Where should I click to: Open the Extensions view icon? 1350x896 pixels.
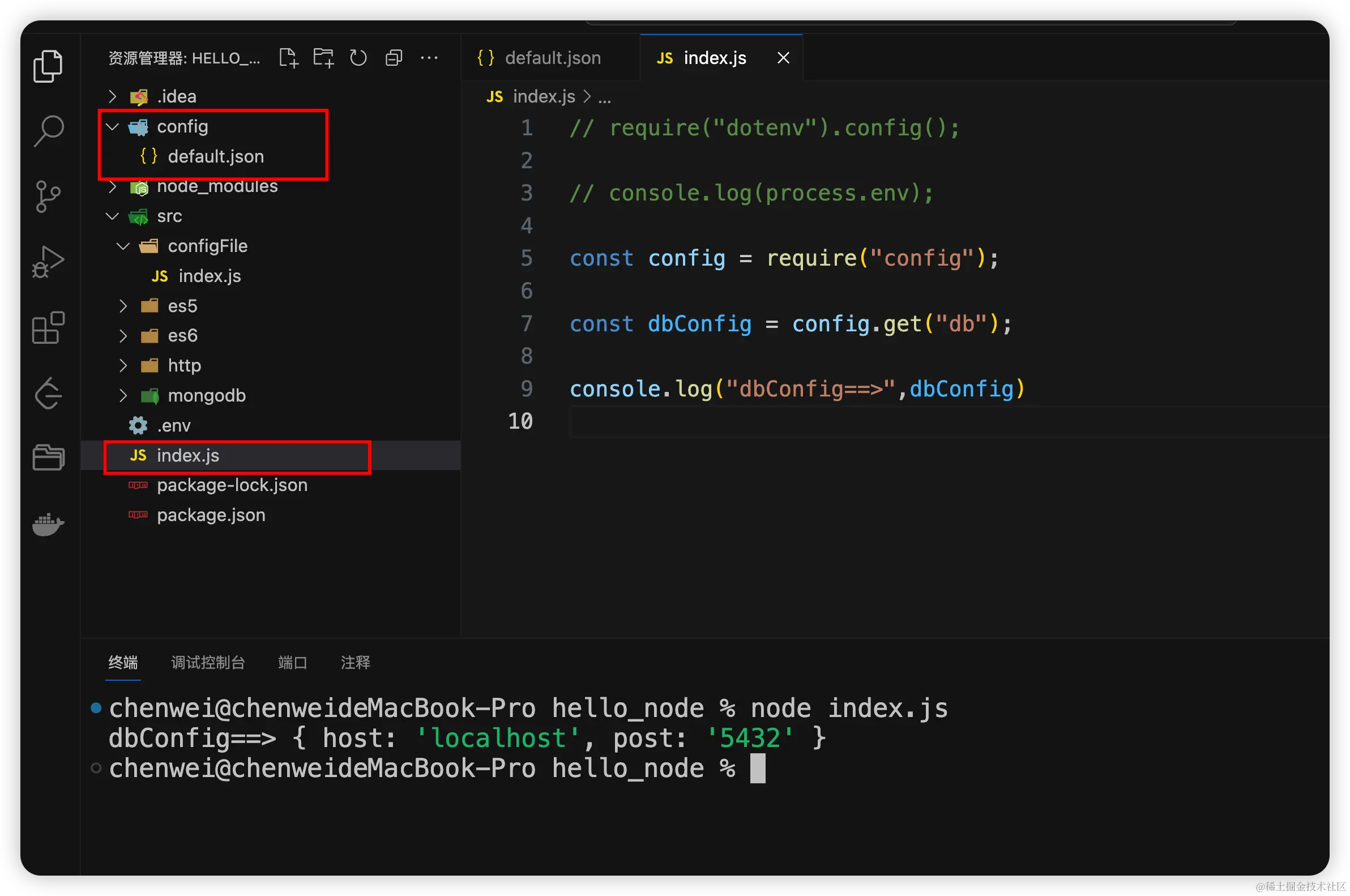click(48, 327)
